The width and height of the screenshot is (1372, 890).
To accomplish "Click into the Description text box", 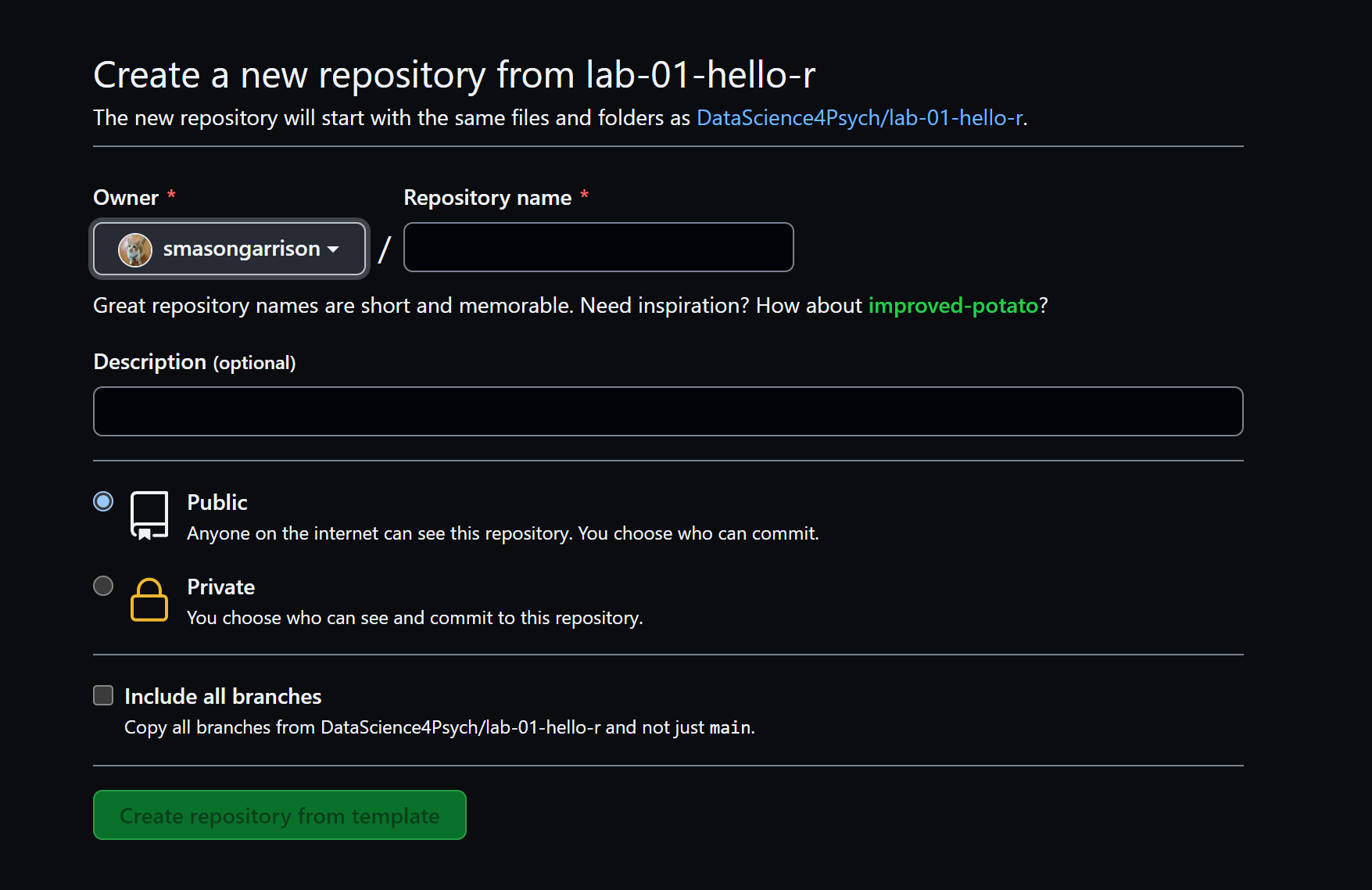I will [668, 411].
